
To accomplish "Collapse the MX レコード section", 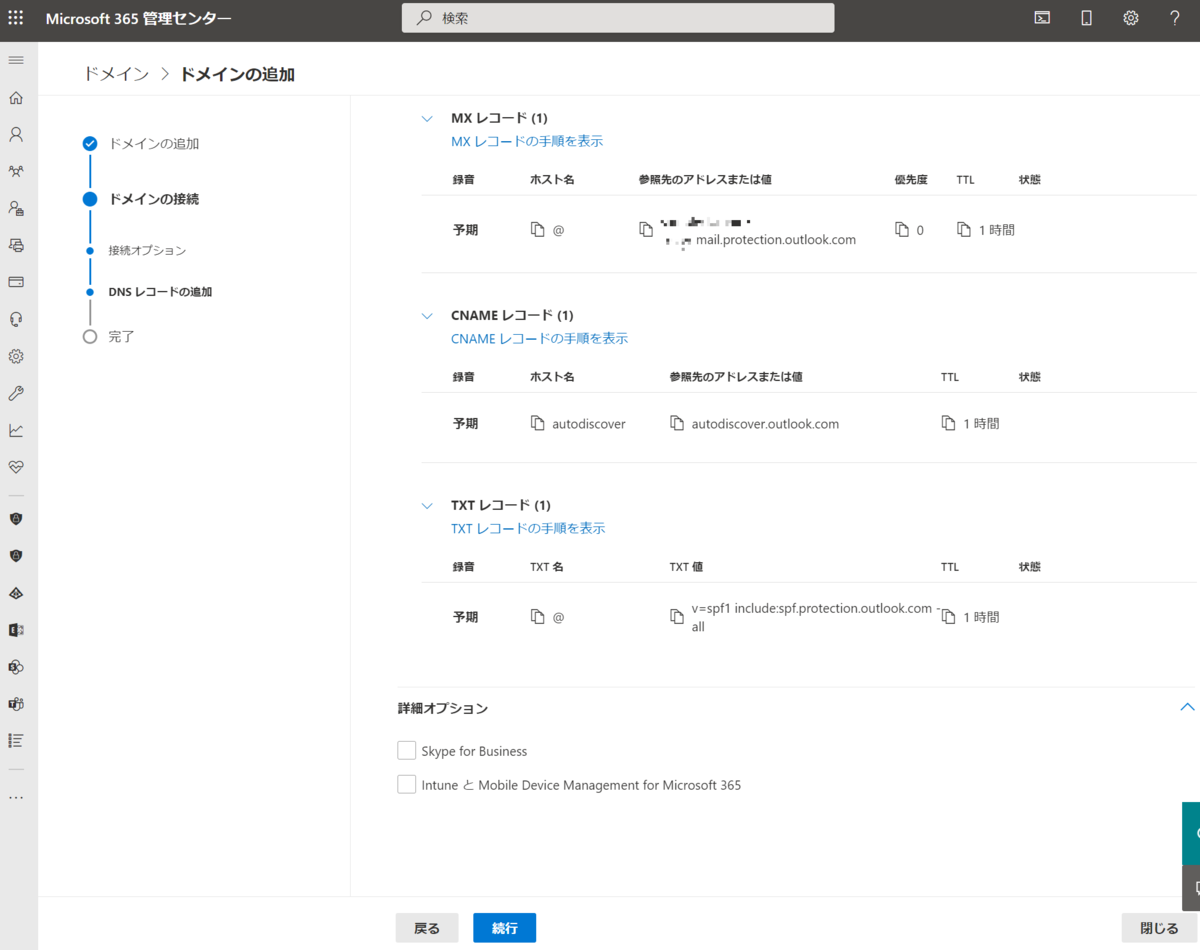I will pyautogui.click(x=427, y=119).
